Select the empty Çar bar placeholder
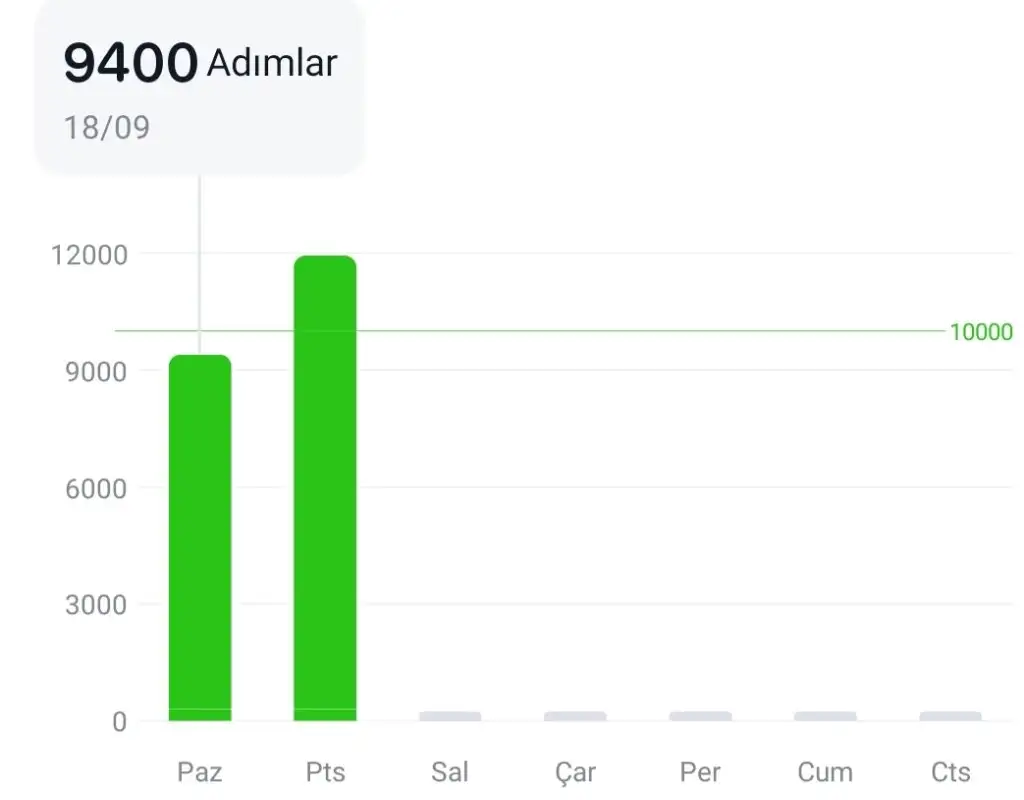1024x800 pixels. pyautogui.click(x=575, y=716)
